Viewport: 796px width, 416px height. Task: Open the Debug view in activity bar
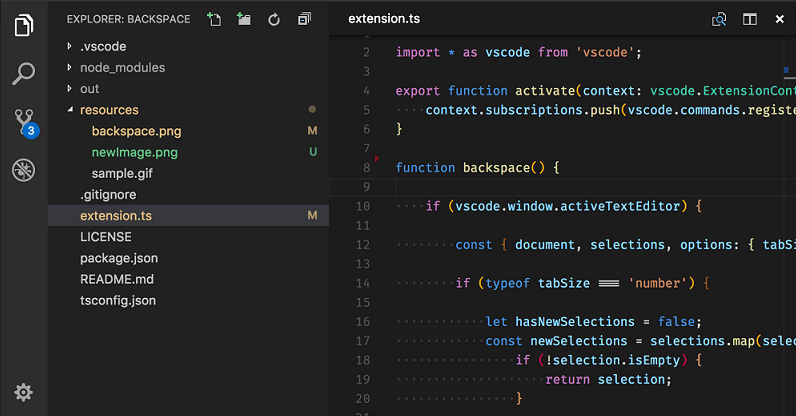24,171
